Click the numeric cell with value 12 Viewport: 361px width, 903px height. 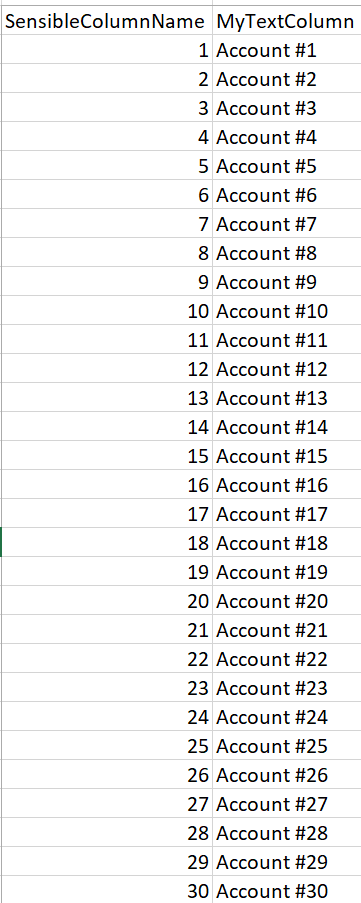pyautogui.click(x=107, y=369)
